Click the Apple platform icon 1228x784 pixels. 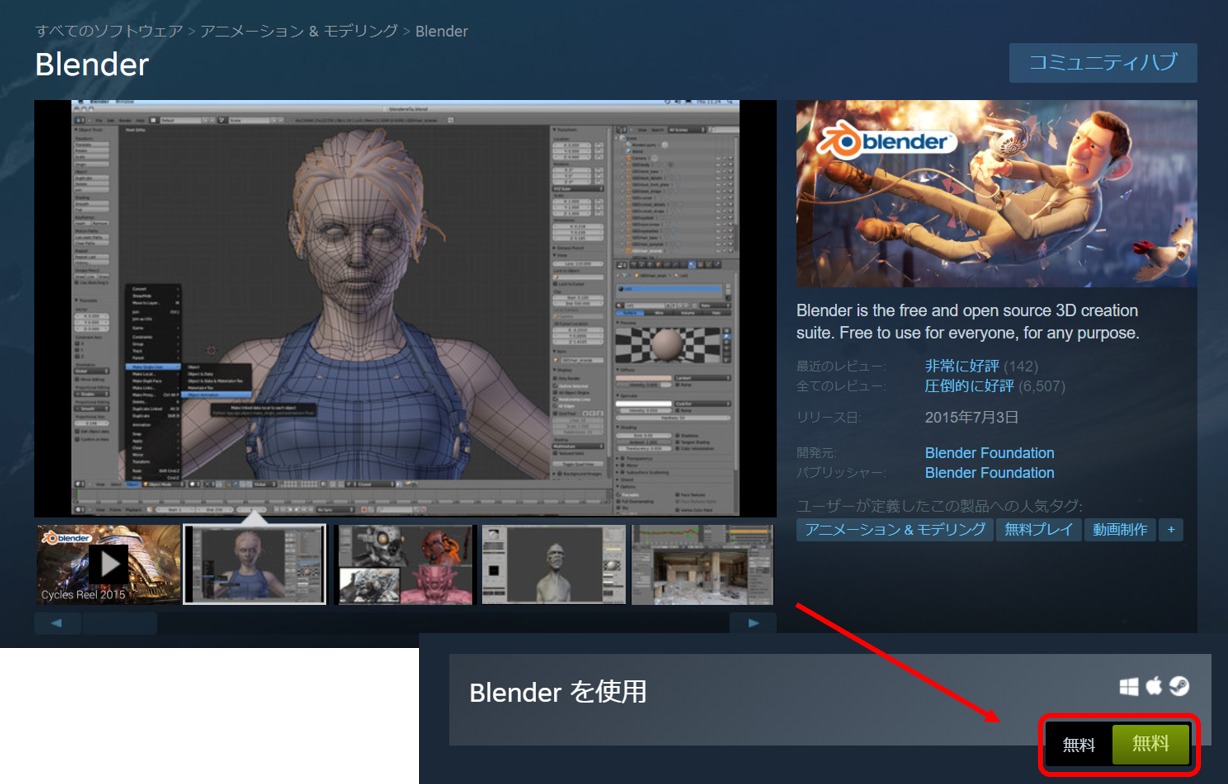click(x=1154, y=686)
